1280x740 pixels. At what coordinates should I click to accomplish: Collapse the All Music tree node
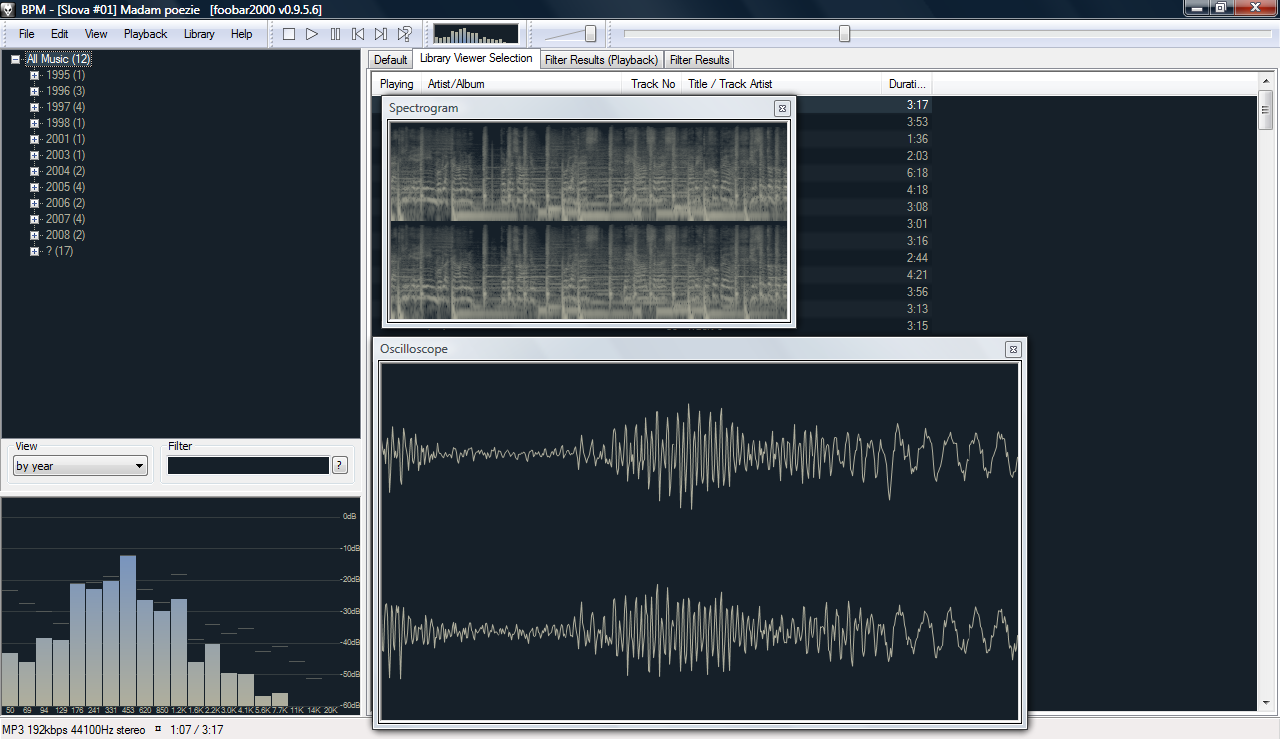[x=16, y=60]
